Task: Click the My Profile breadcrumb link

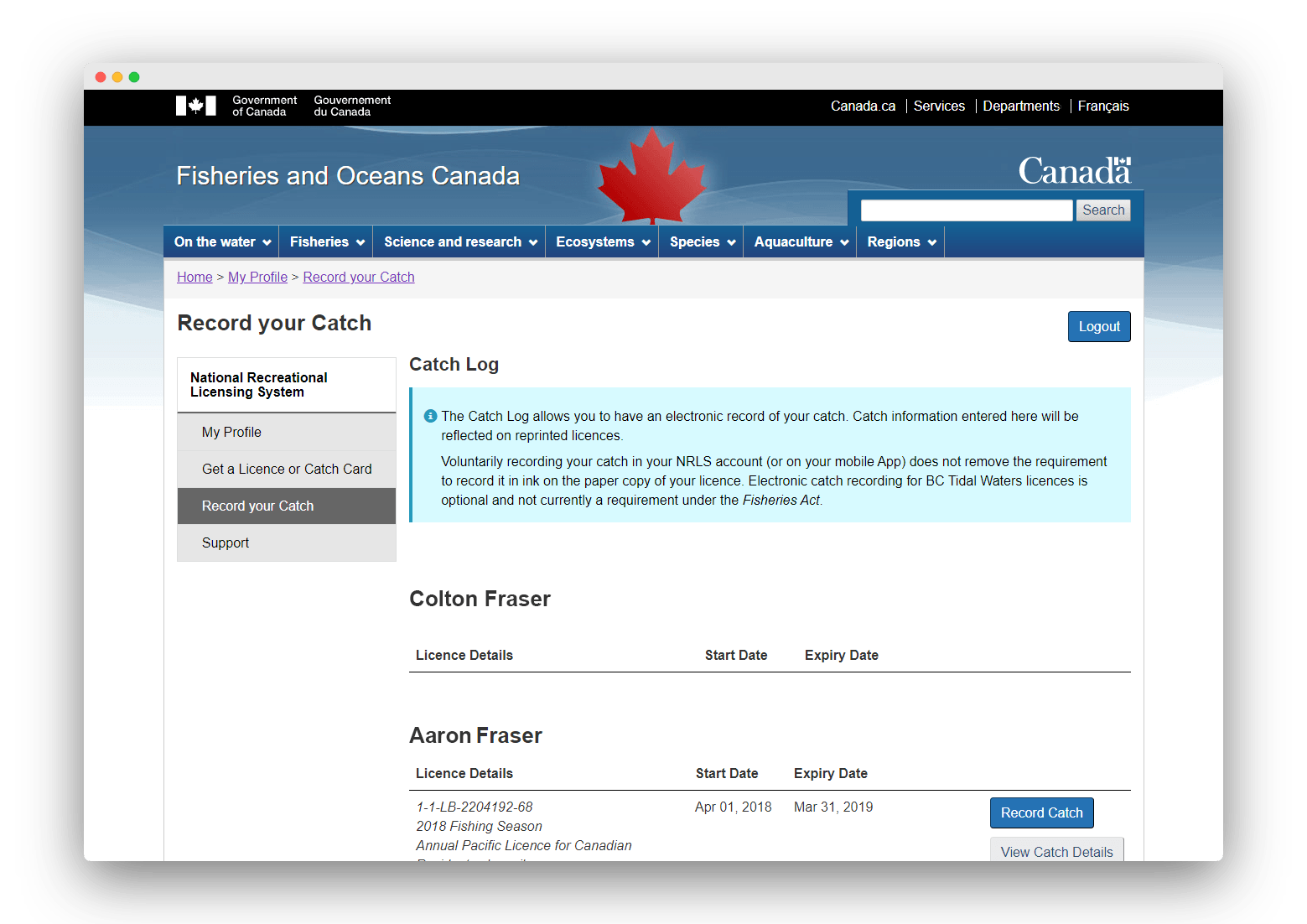Action: [257, 278]
